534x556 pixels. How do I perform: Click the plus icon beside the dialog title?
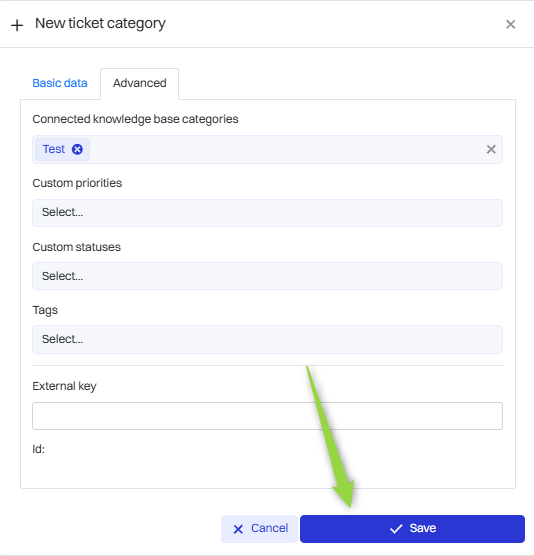click(17, 25)
